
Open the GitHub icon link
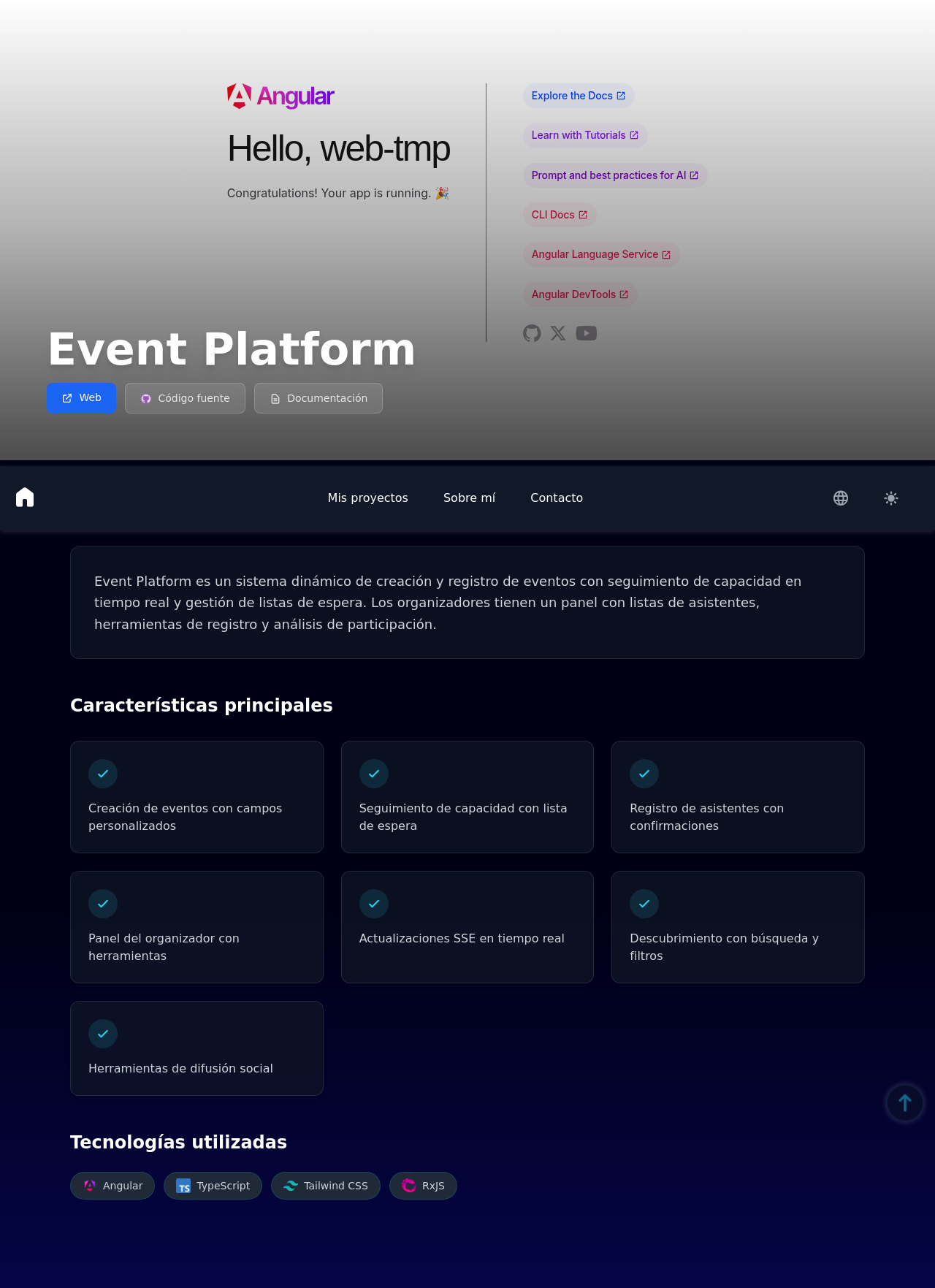coord(532,333)
